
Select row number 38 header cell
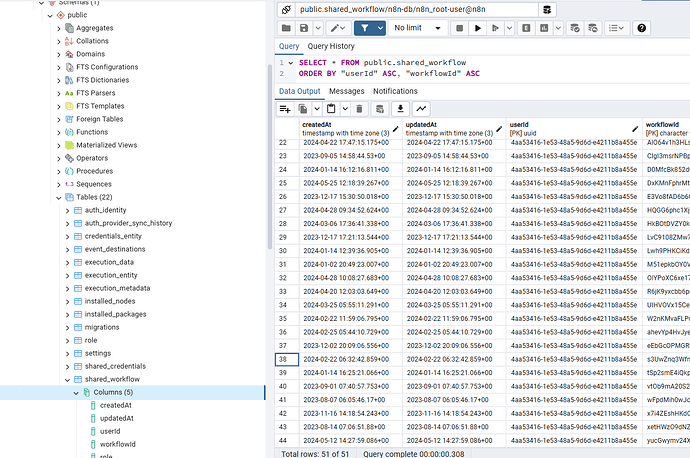point(287,359)
